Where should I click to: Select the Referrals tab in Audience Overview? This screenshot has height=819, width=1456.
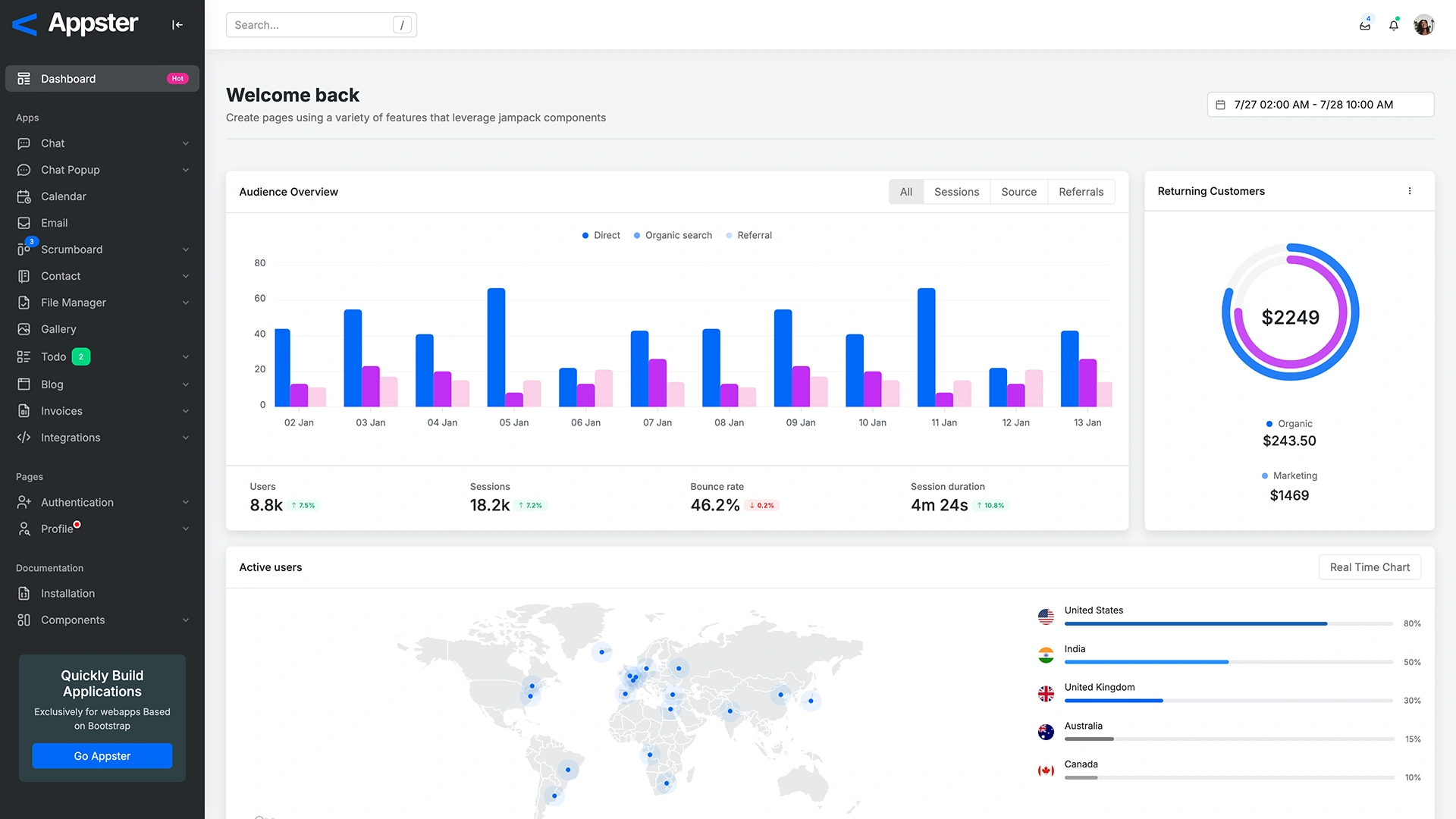click(x=1081, y=191)
